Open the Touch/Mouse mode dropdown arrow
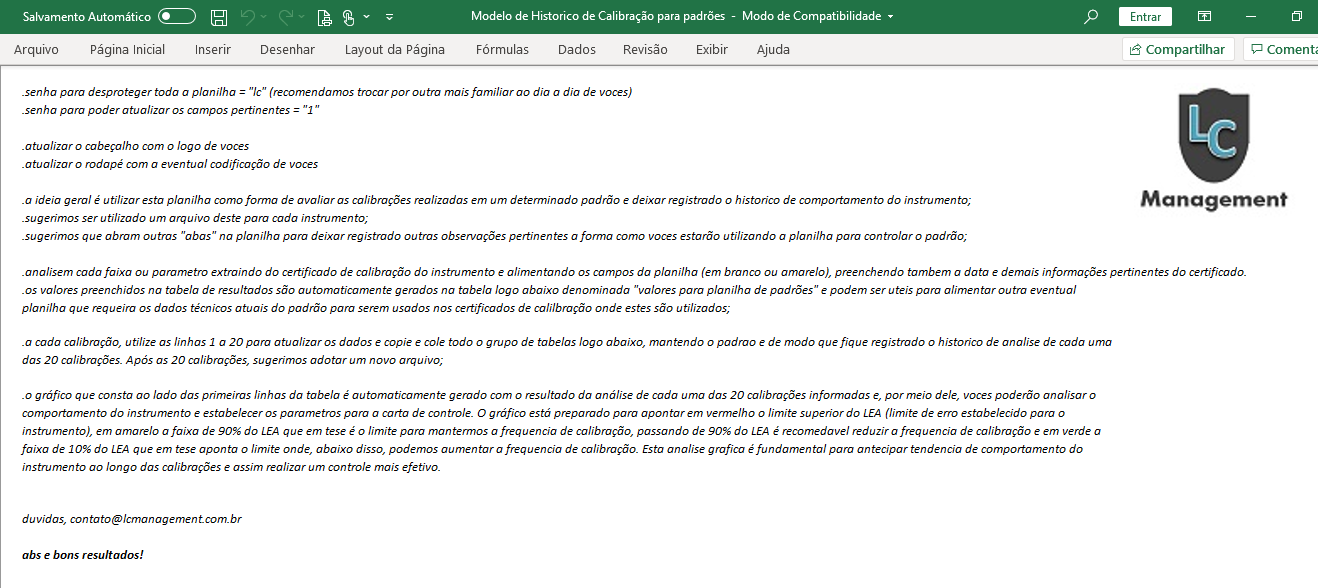The image size is (1318, 588). (367, 17)
